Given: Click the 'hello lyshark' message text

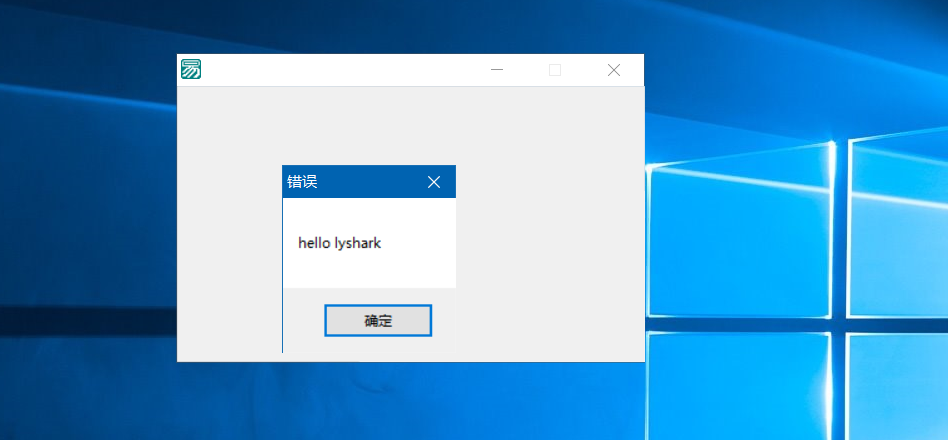Looking at the screenshot, I should 340,244.
